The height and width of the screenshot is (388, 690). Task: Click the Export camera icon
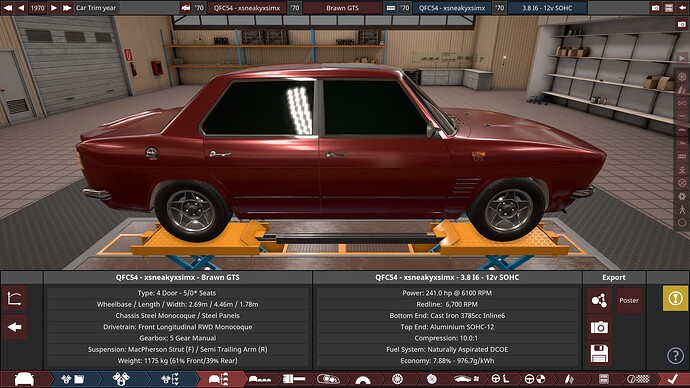(x=599, y=327)
